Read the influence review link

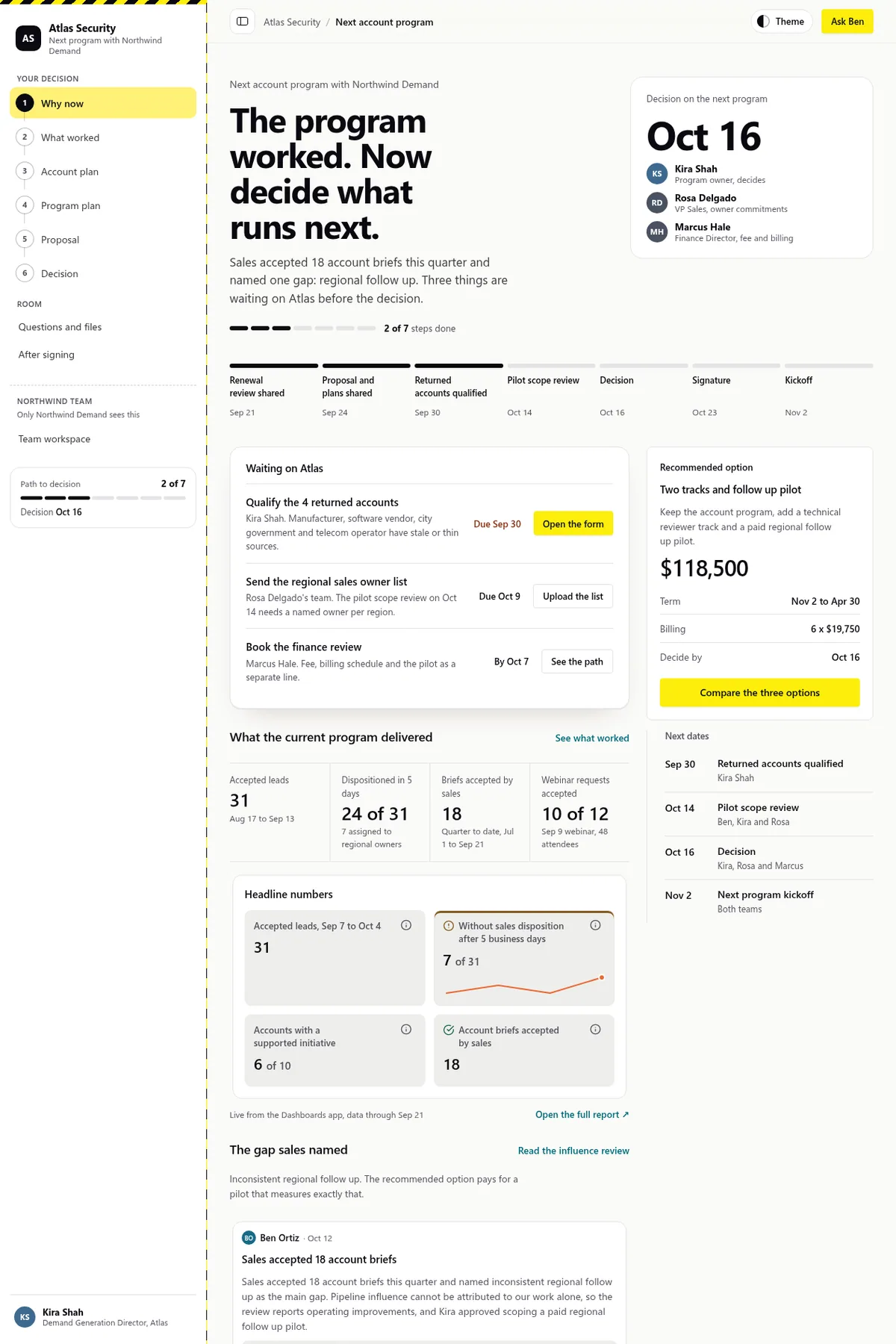(573, 1151)
